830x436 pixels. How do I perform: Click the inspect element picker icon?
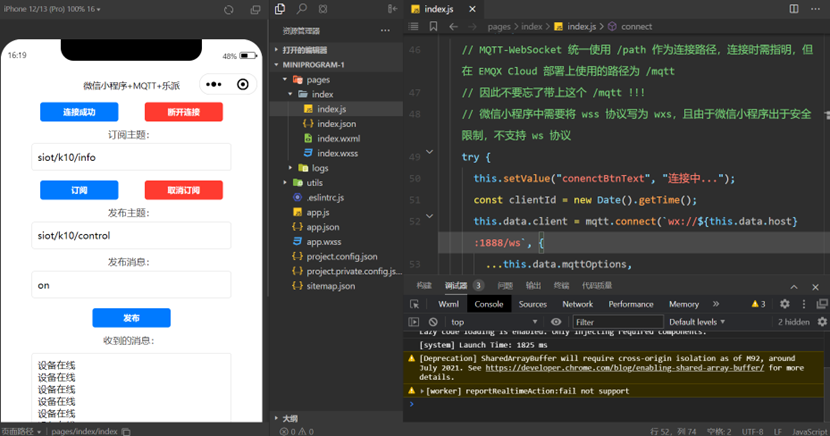[x=414, y=304]
